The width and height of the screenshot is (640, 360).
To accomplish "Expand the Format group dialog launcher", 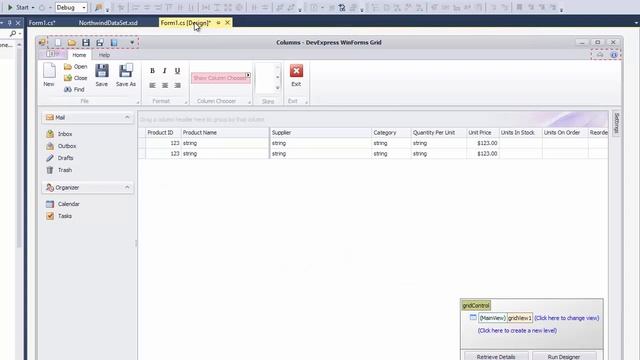I will [186, 102].
